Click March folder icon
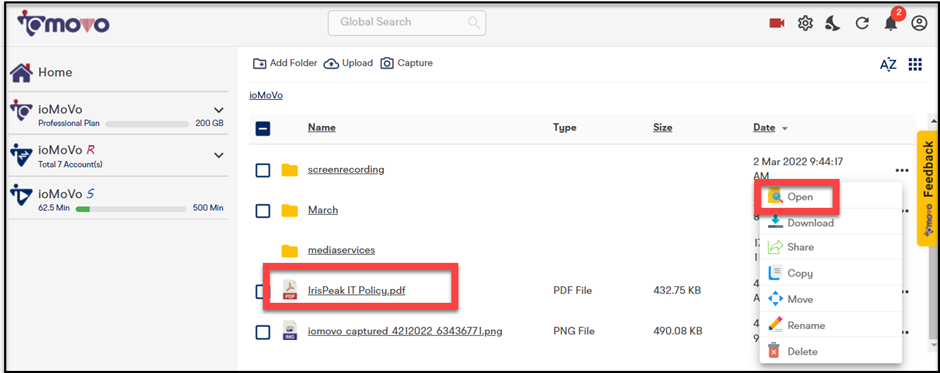The height and width of the screenshot is (373, 940). (290, 210)
